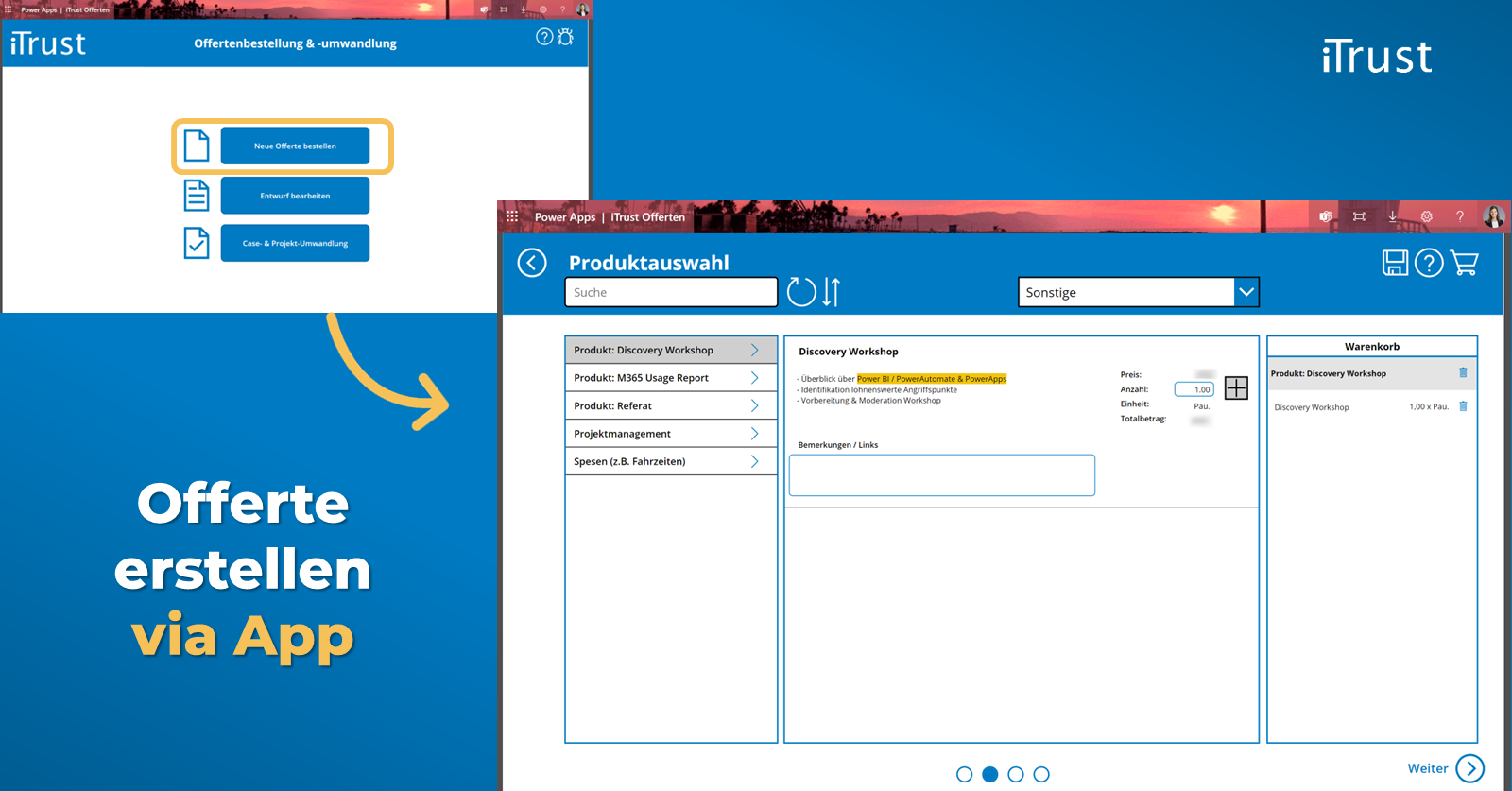Select the fourth page indicator dot

1041,774
